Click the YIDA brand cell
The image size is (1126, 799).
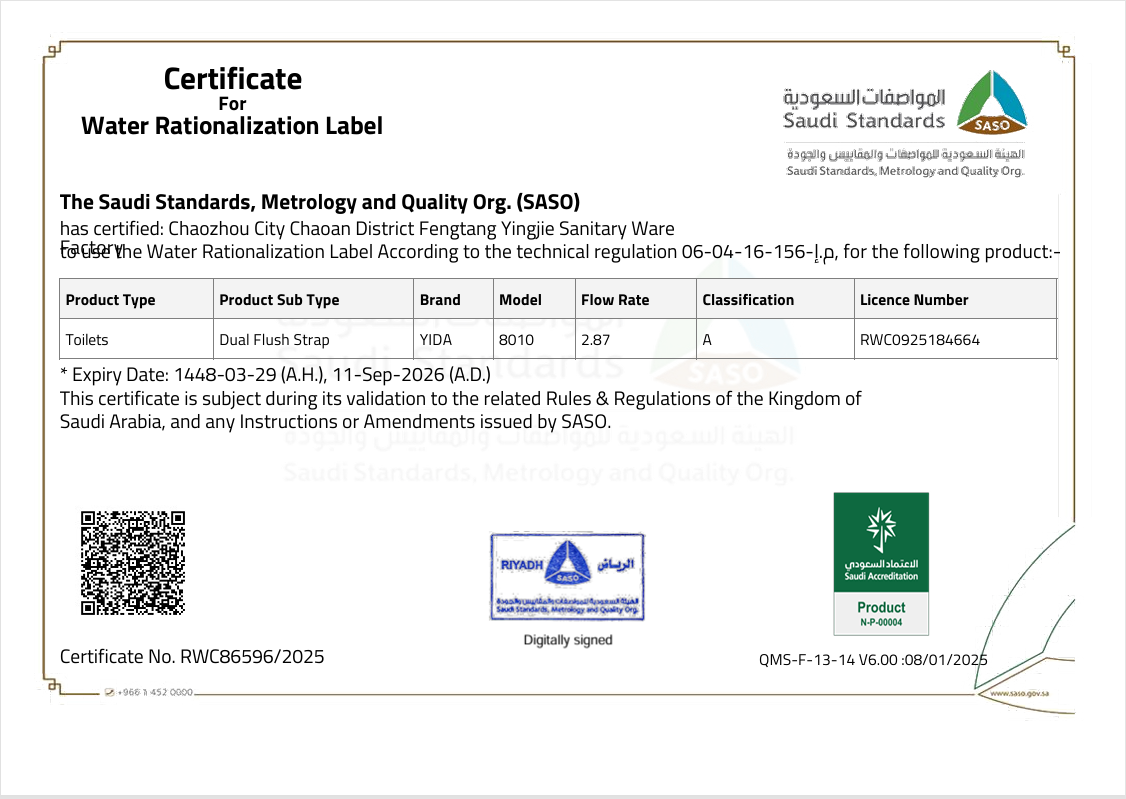pos(436,340)
